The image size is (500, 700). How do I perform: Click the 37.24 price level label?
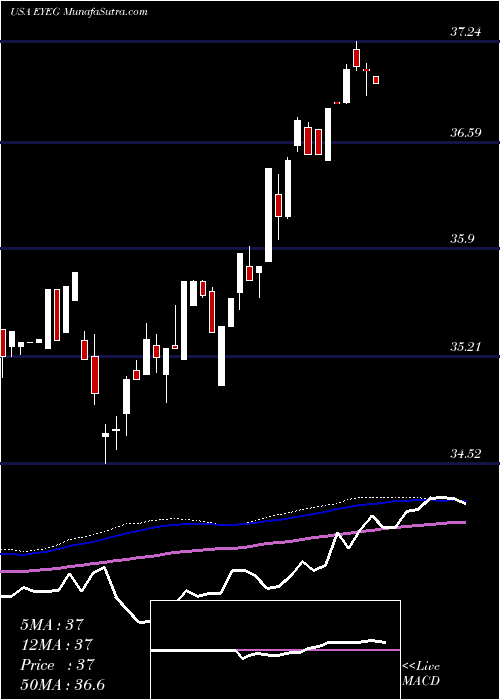point(466,32)
